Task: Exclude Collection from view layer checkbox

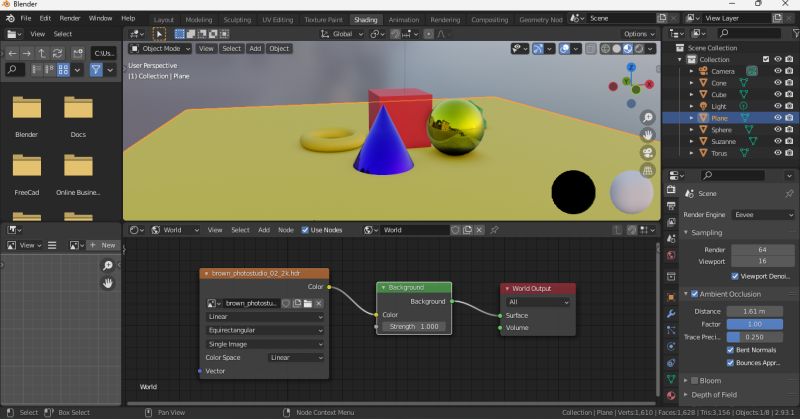Action: (766, 59)
